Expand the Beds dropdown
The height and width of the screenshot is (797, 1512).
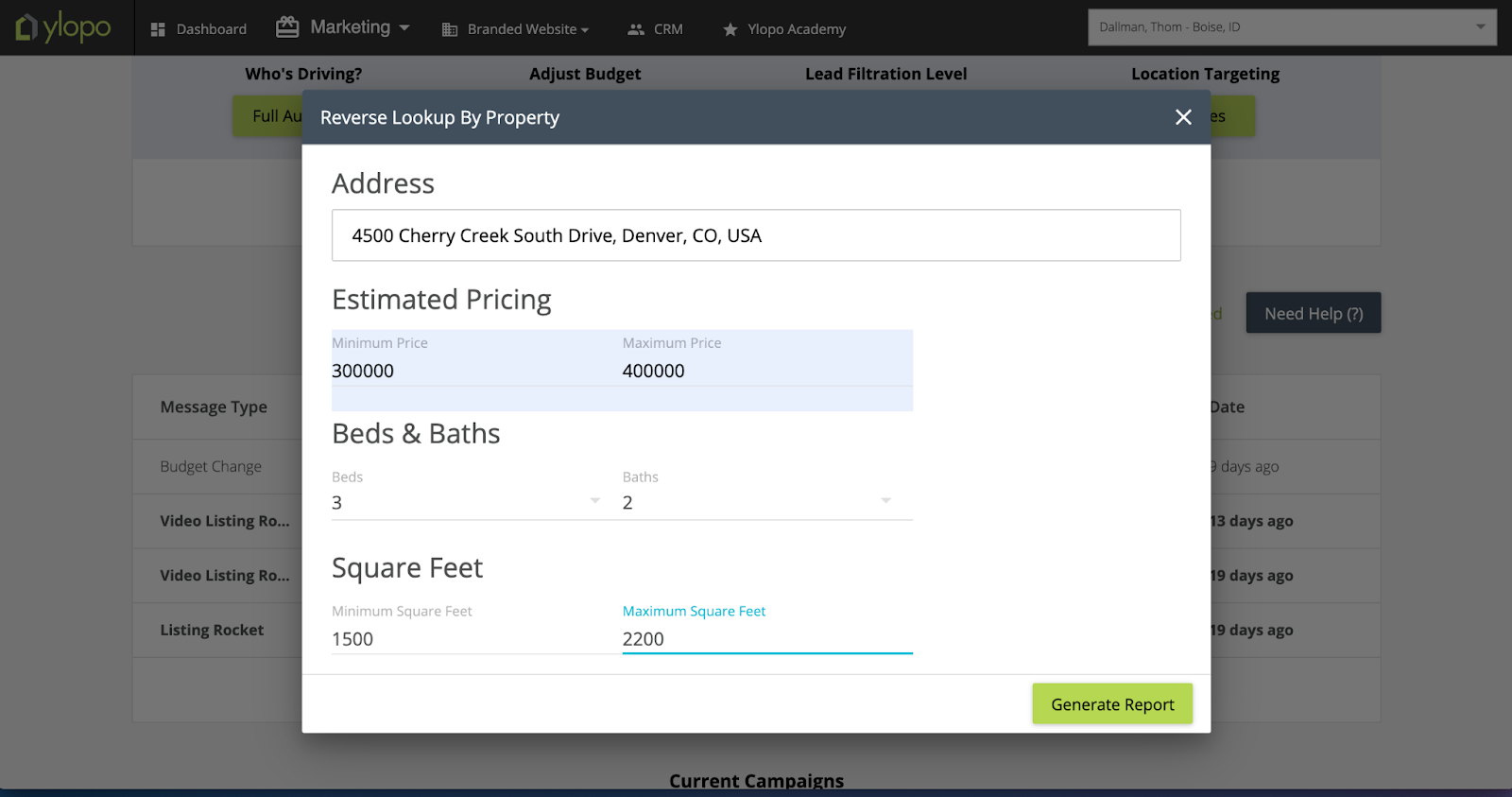pos(594,501)
